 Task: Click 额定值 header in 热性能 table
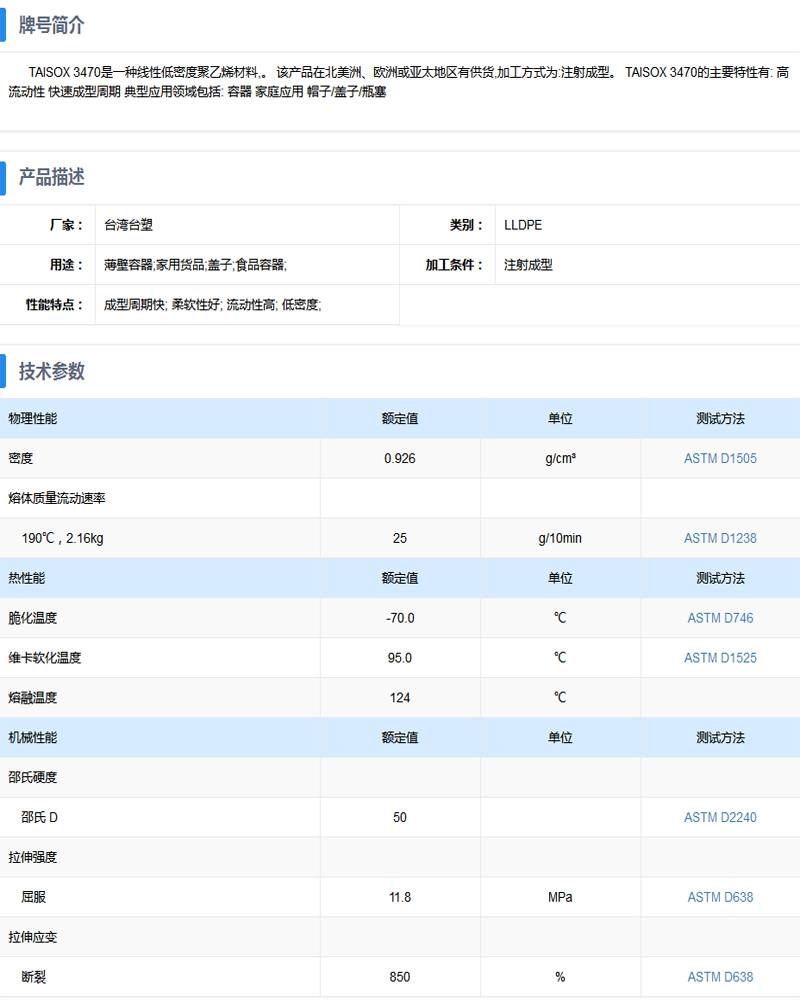pos(399,578)
